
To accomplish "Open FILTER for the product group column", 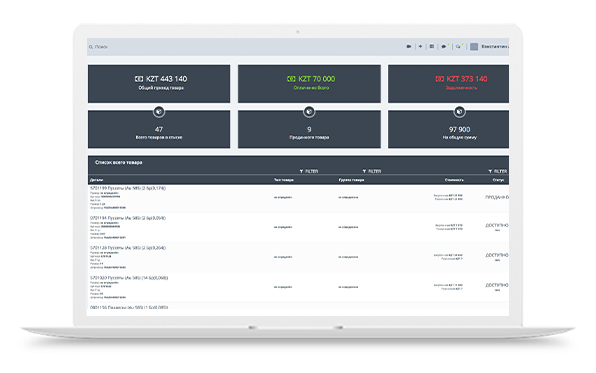I will pyautogui.click(x=372, y=171).
